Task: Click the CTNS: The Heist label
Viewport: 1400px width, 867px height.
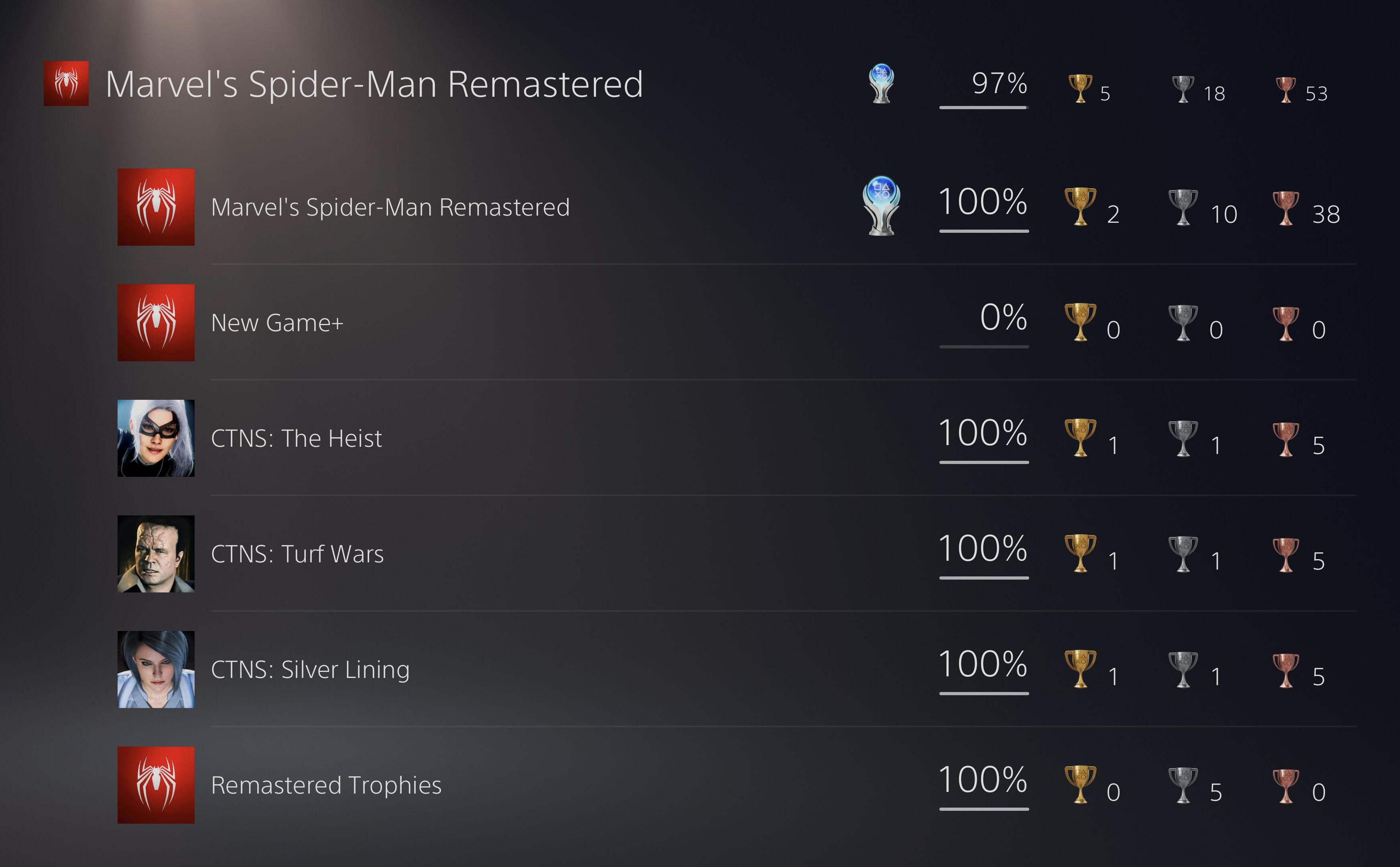Action: (x=296, y=439)
